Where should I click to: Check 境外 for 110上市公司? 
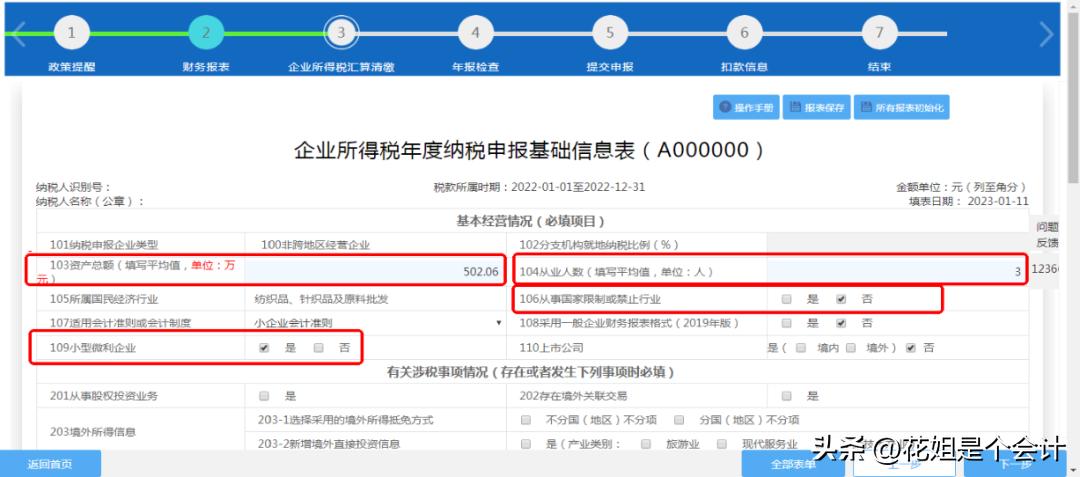pos(851,348)
